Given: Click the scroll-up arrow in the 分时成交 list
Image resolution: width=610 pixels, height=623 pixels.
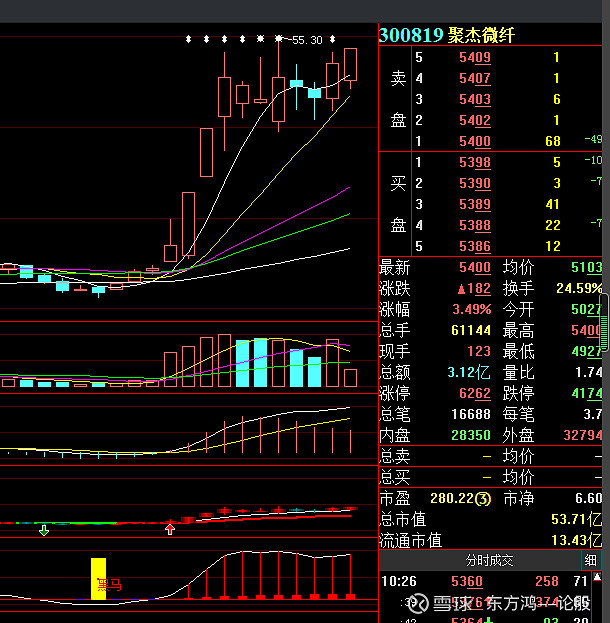Looking at the screenshot, I should tap(597, 577).
